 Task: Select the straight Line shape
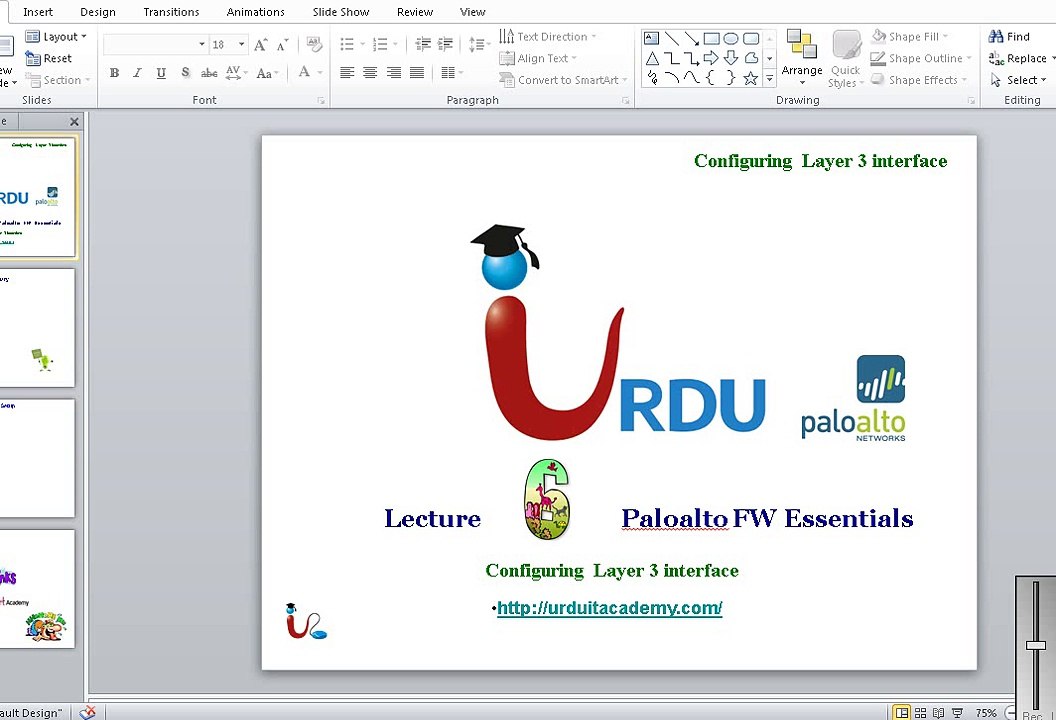coord(671,38)
